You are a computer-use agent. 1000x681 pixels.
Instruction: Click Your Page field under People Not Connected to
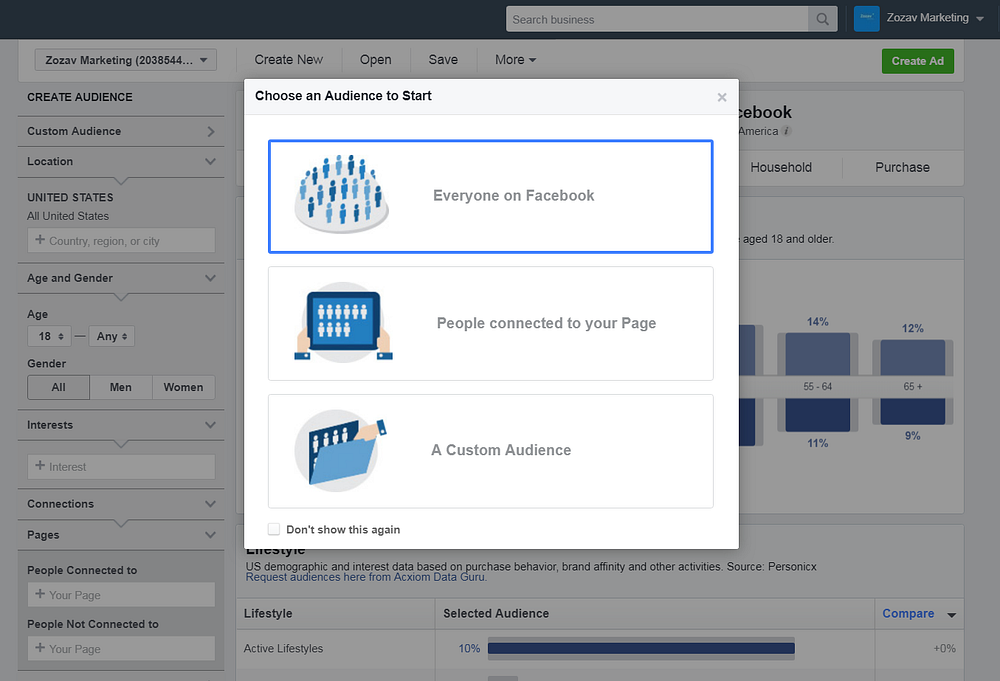[x=121, y=648]
